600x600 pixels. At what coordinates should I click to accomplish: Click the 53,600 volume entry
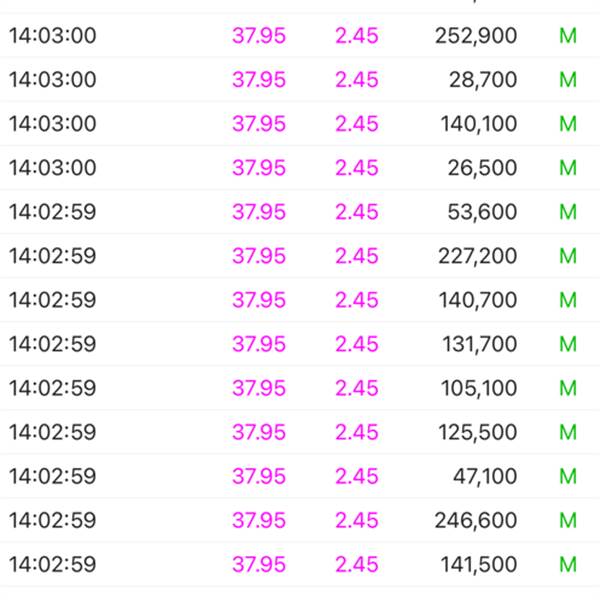coord(483,212)
